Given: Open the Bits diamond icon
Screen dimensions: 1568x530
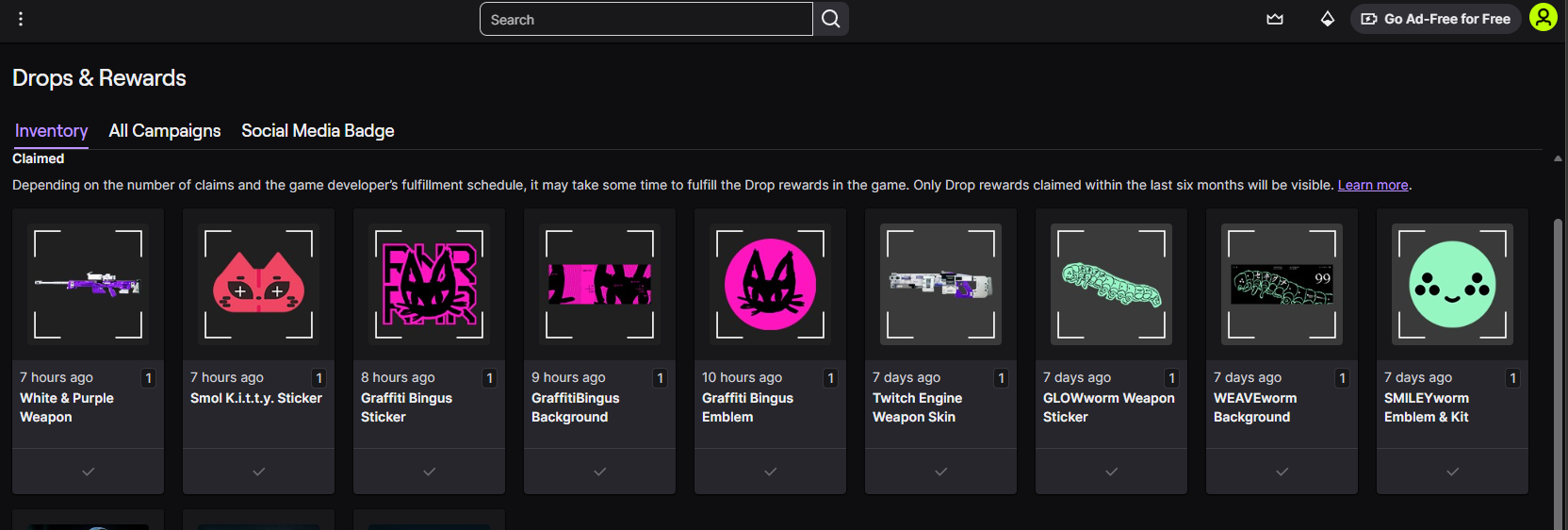Looking at the screenshot, I should [x=1327, y=19].
